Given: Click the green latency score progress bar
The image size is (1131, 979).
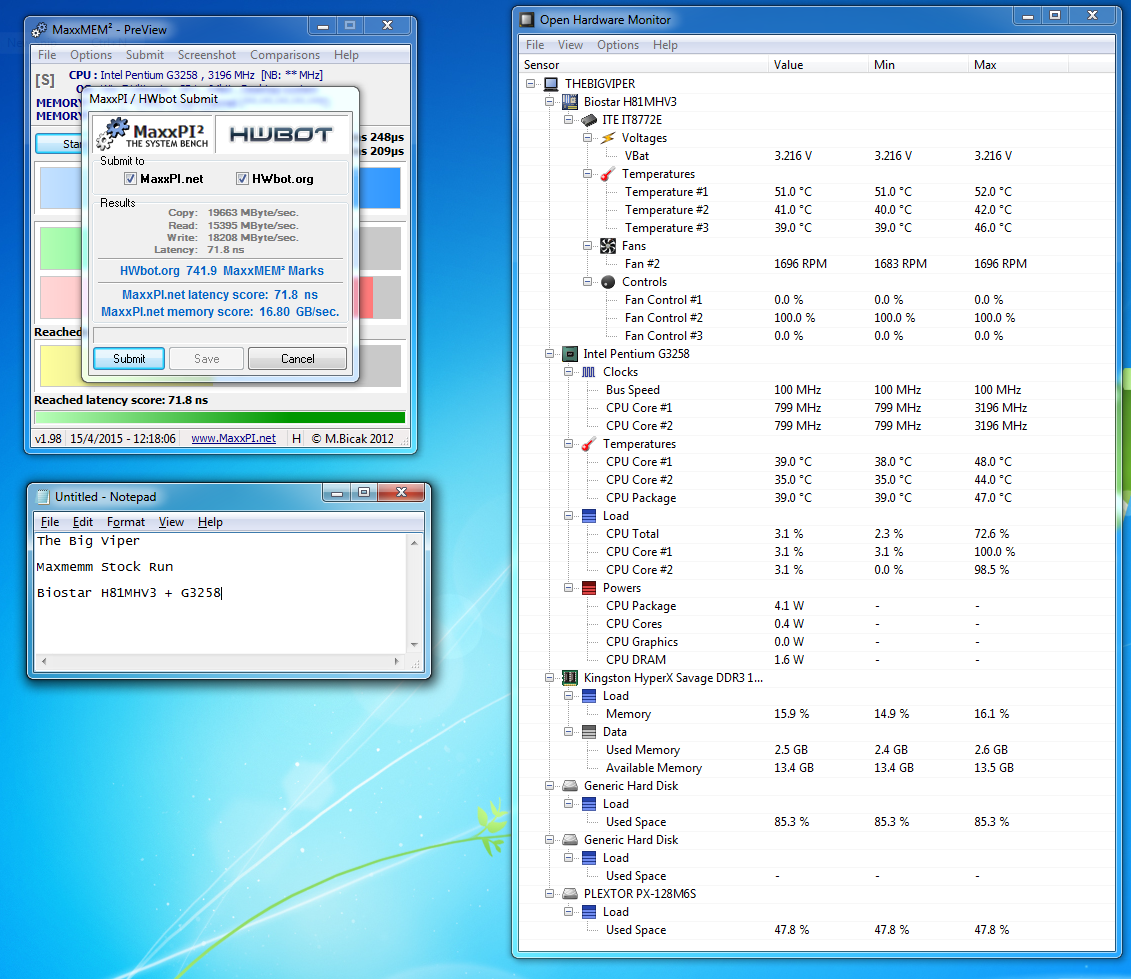Looking at the screenshot, I should pos(219,417).
